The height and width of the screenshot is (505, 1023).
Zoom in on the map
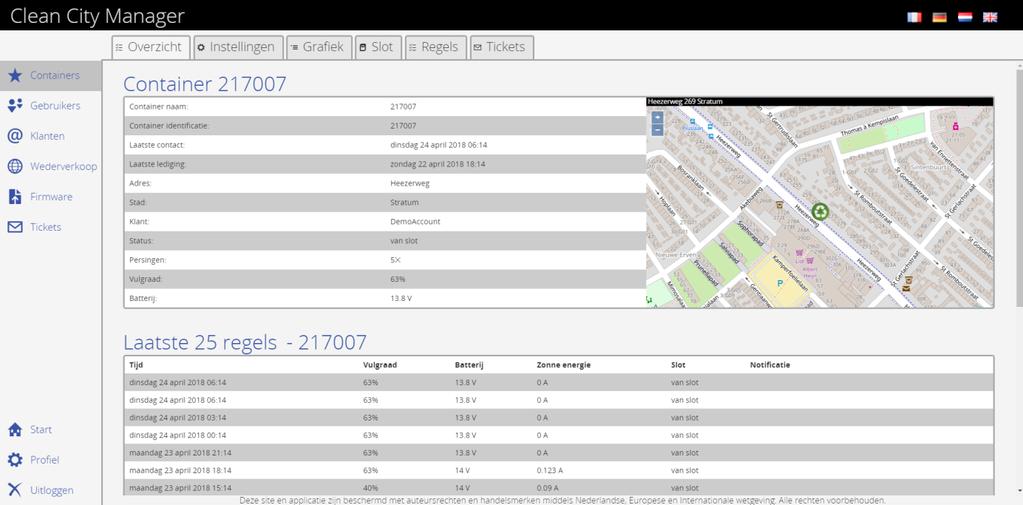tap(657, 117)
